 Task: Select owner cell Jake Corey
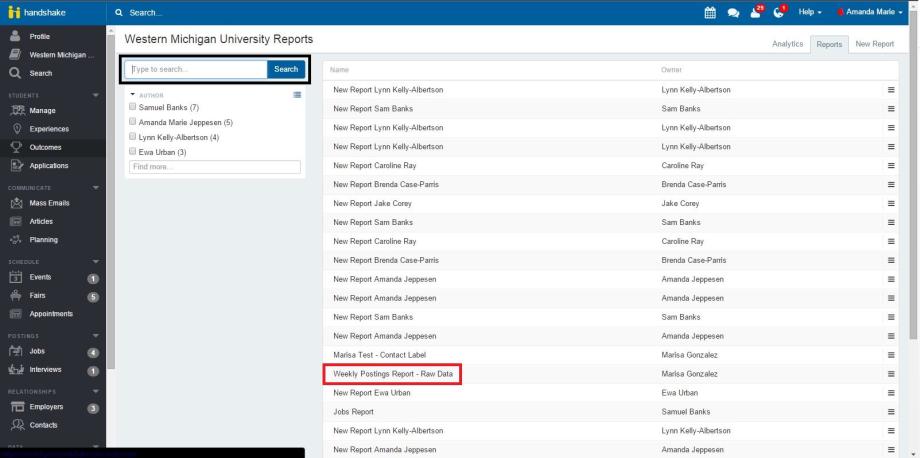(x=681, y=203)
